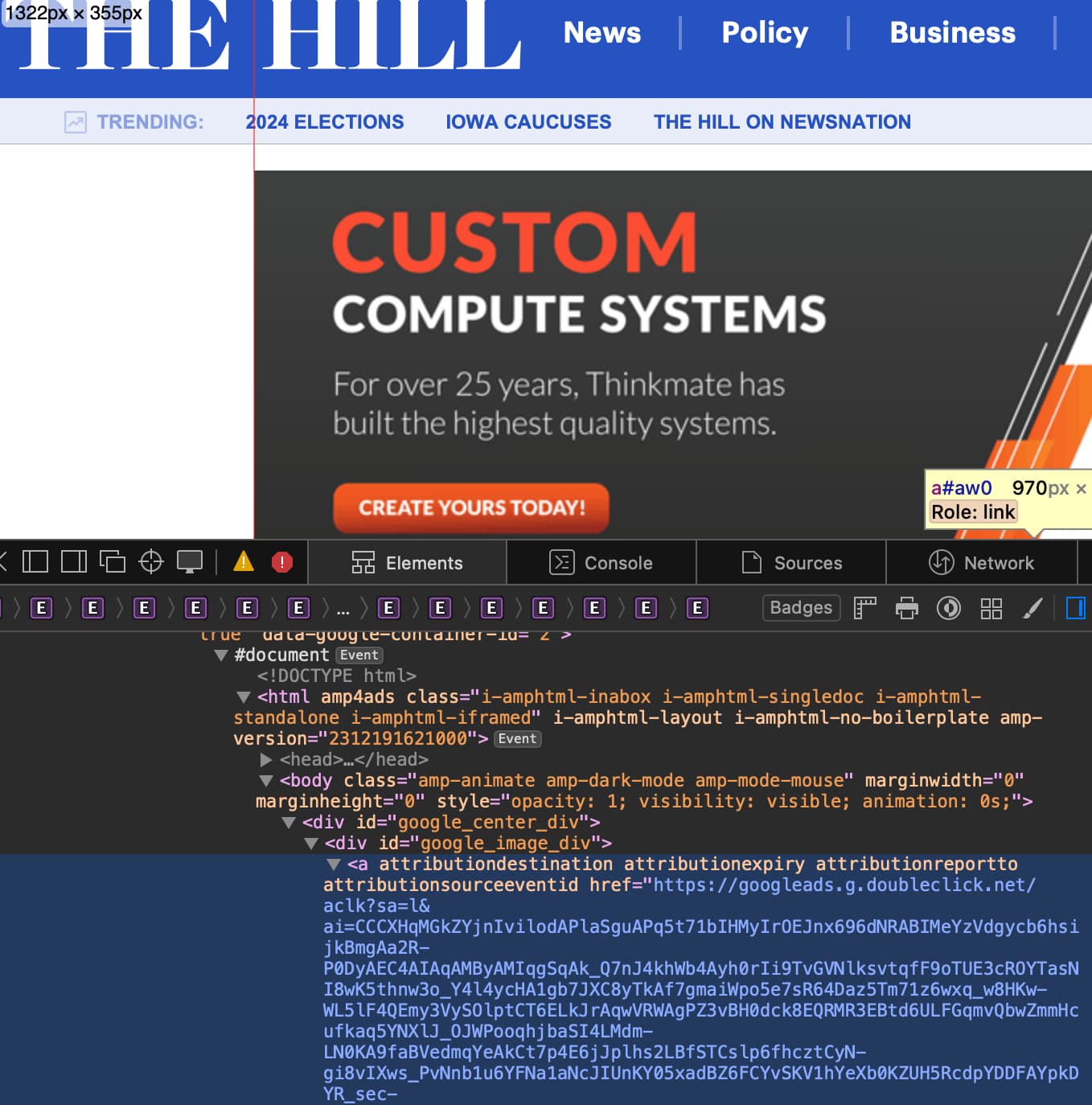
Task: Expand the head element node
Action: (266, 760)
